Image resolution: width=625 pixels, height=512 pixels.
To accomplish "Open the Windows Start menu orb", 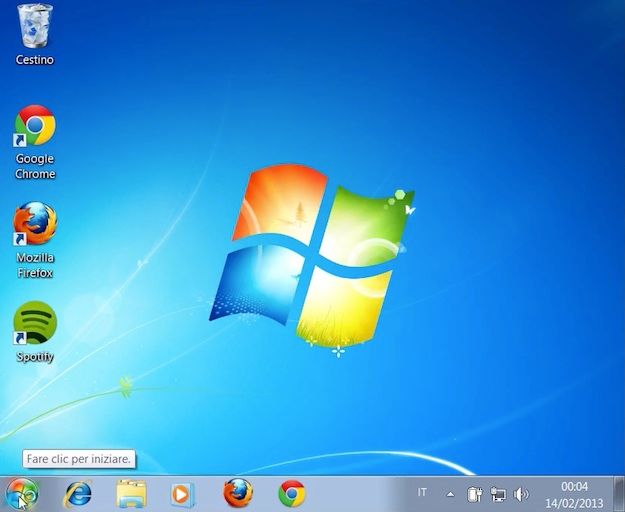I will pos(22,494).
